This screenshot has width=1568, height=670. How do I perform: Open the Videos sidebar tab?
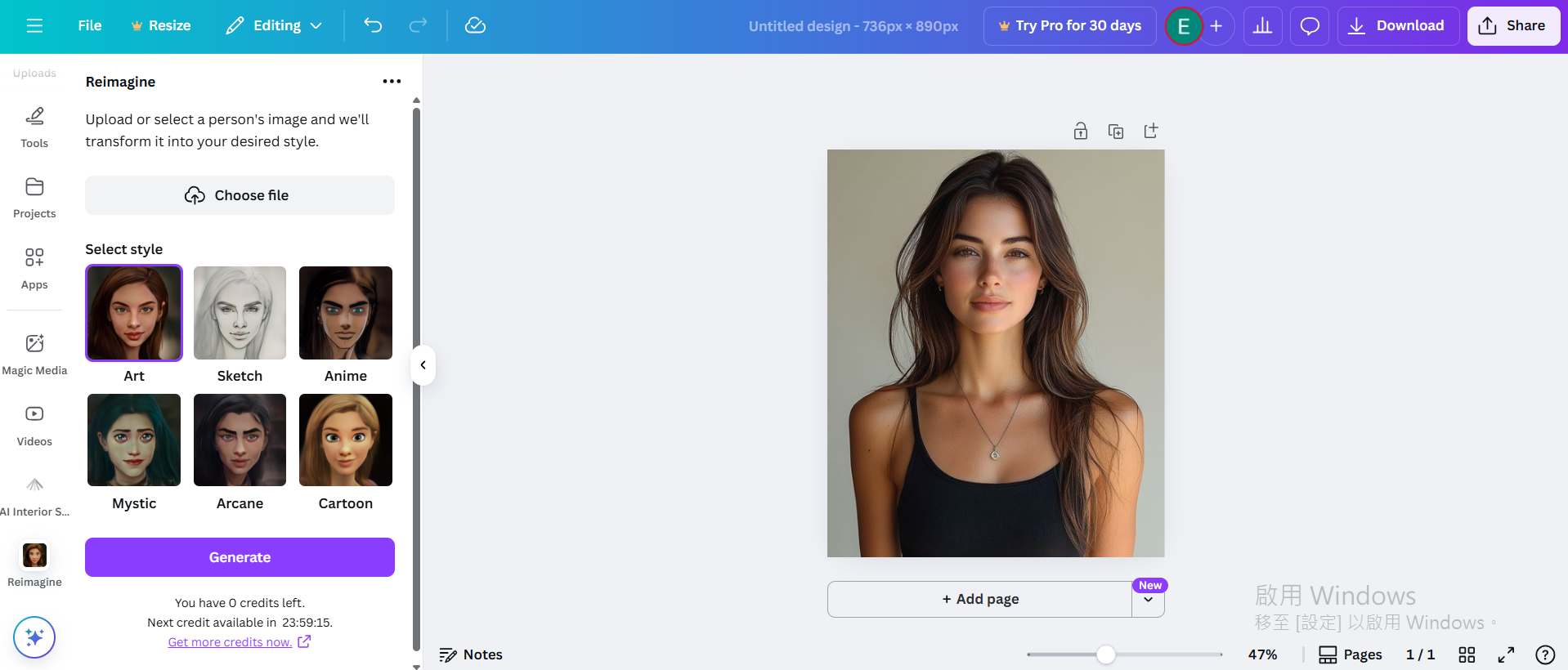pos(34,425)
